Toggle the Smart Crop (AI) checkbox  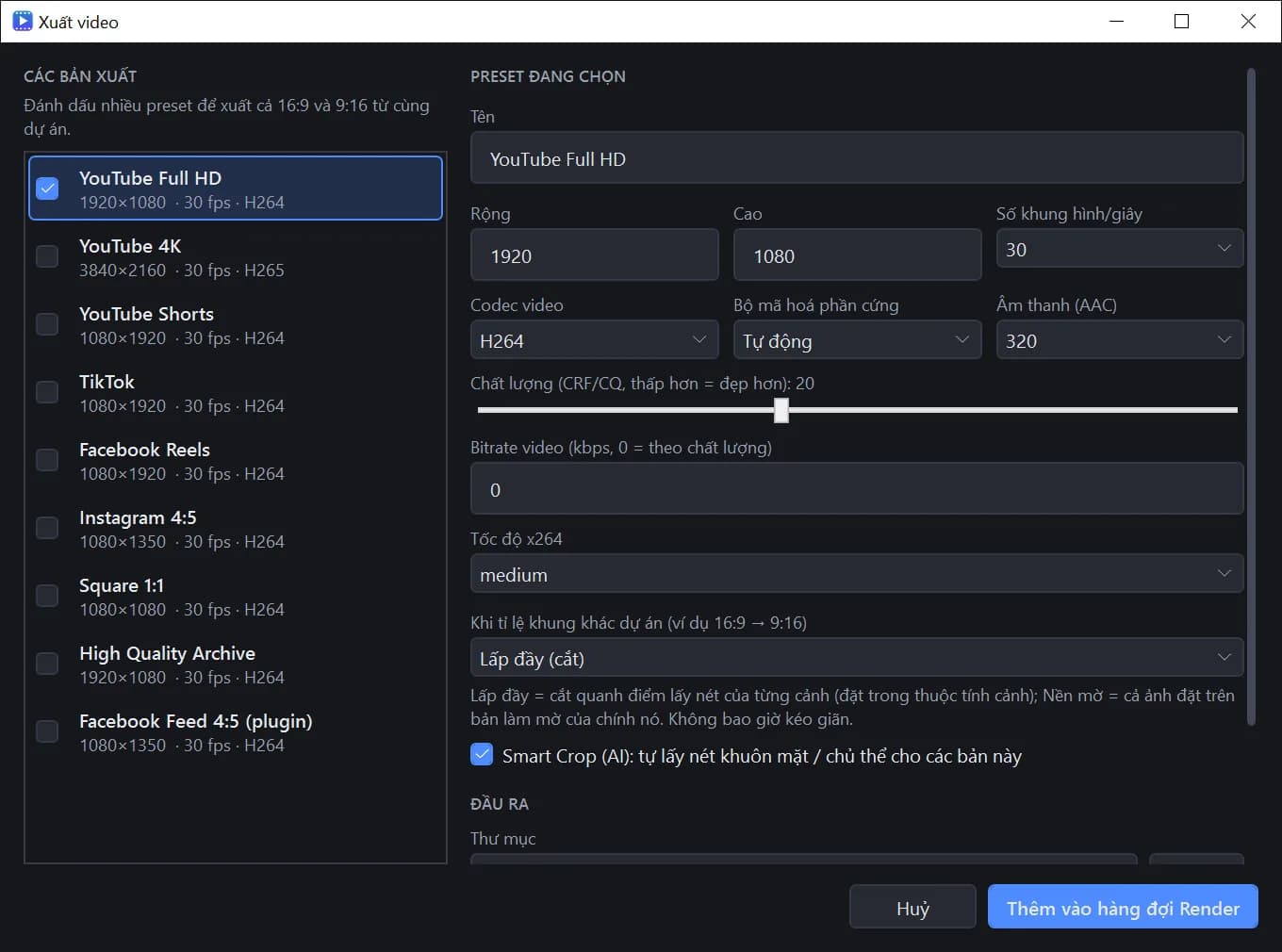(x=482, y=754)
